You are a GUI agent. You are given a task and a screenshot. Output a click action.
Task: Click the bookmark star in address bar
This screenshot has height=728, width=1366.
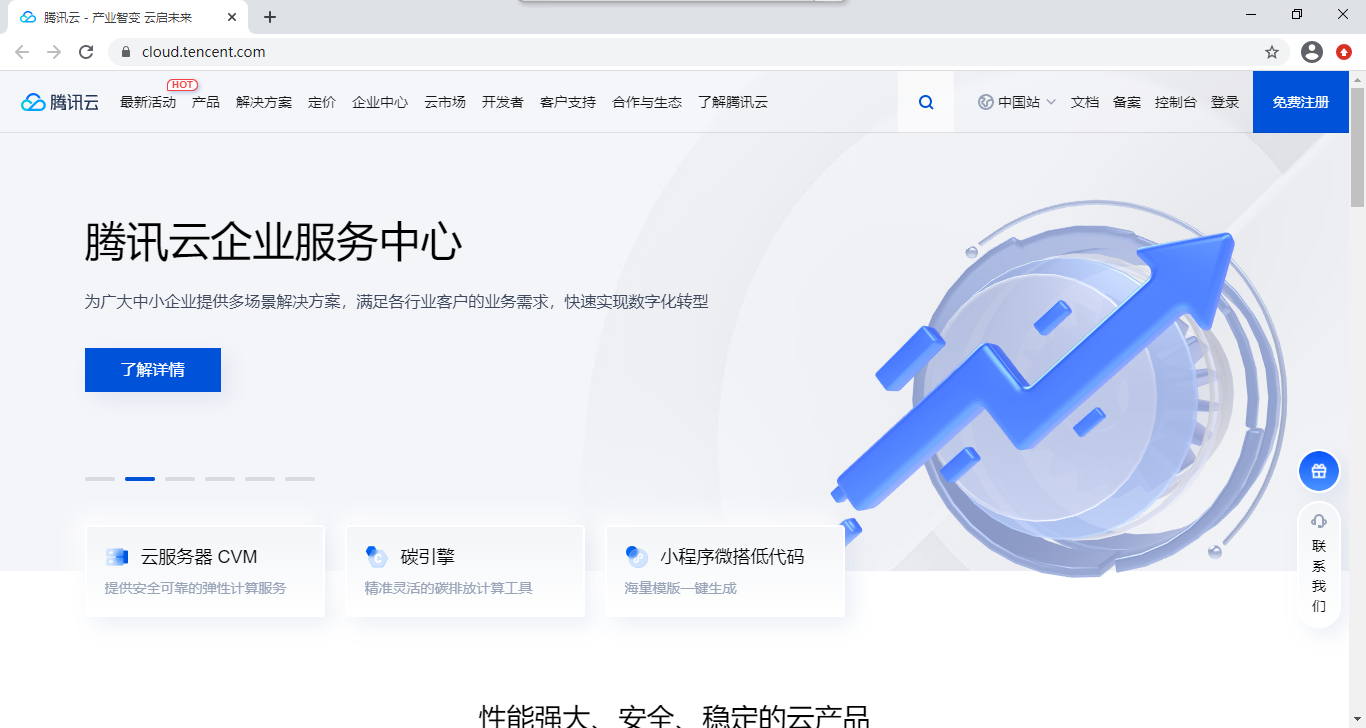pyautogui.click(x=1271, y=51)
